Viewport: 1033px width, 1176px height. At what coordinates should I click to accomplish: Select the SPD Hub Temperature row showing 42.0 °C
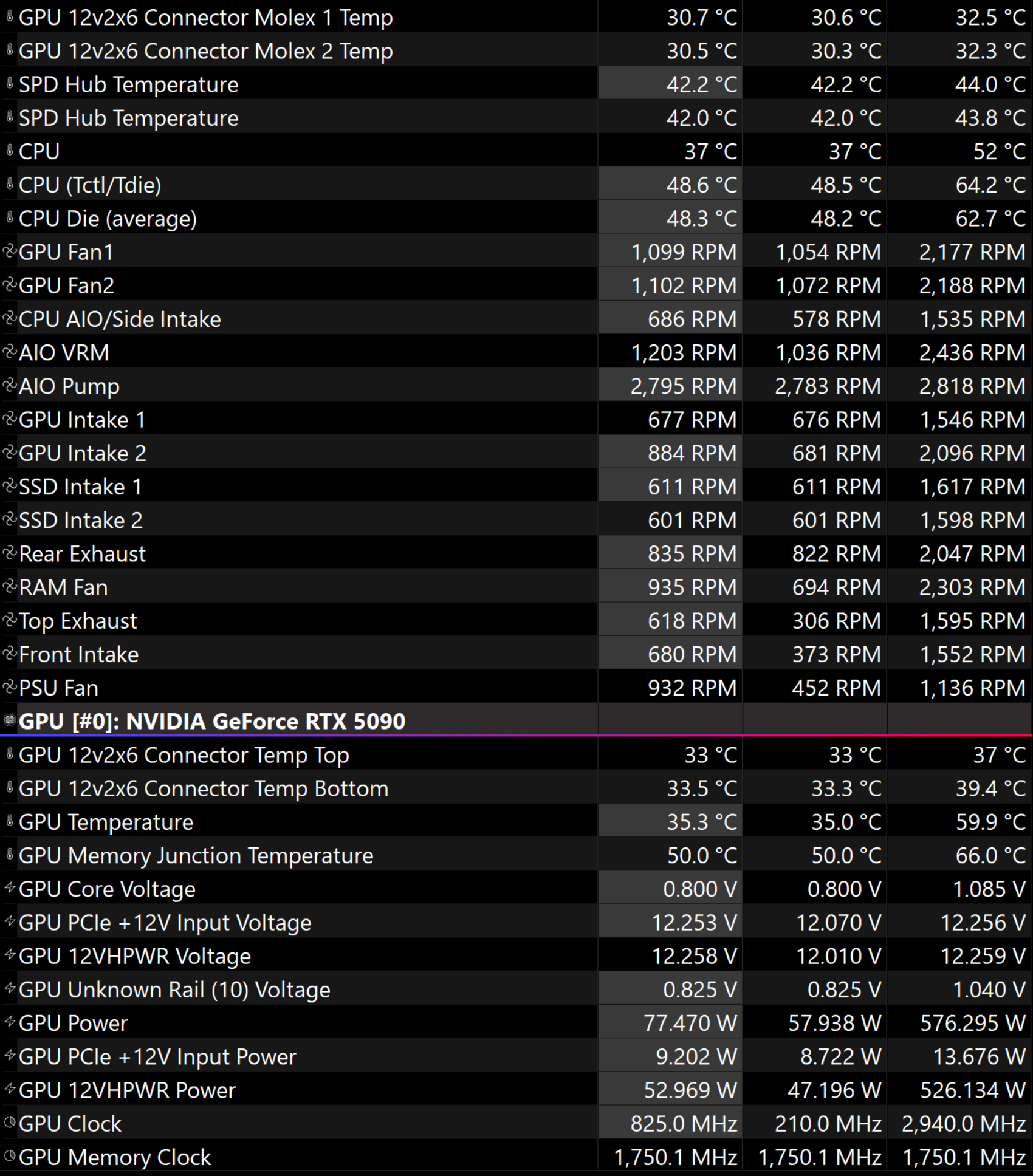[516, 117]
